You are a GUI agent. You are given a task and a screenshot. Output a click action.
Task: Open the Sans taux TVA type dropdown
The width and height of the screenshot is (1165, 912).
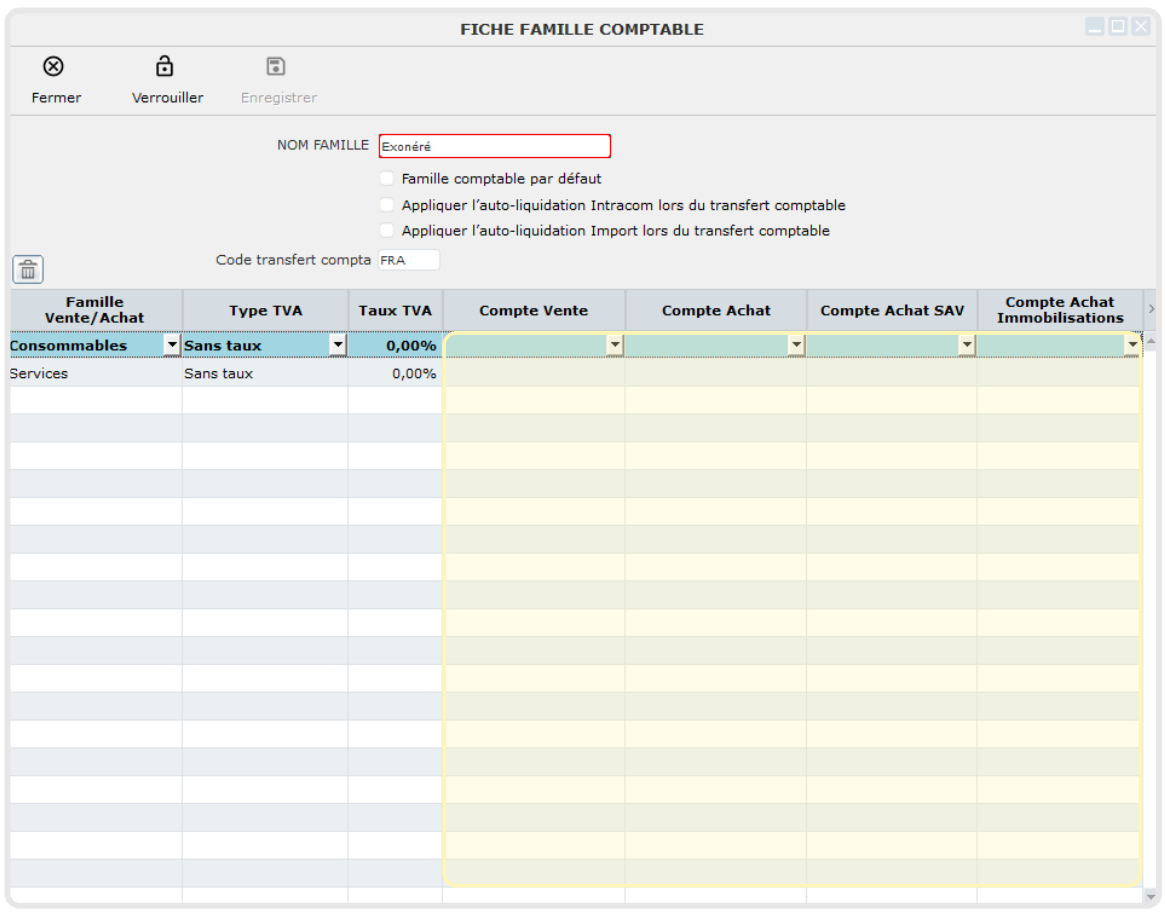[338, 346]
